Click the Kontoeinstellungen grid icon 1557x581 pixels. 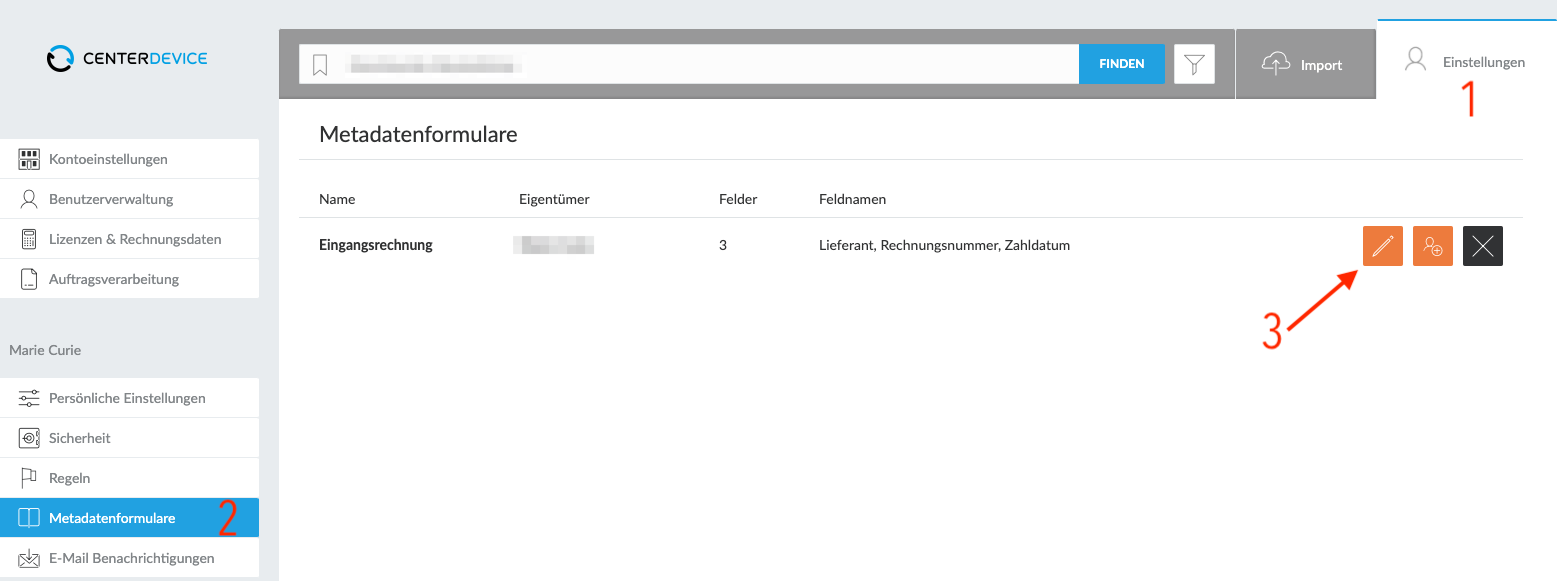[29, 159]
